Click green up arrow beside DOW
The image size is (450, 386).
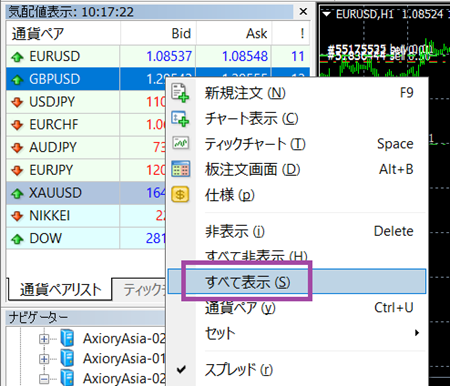pyautogui.click(x=17, y=239)
